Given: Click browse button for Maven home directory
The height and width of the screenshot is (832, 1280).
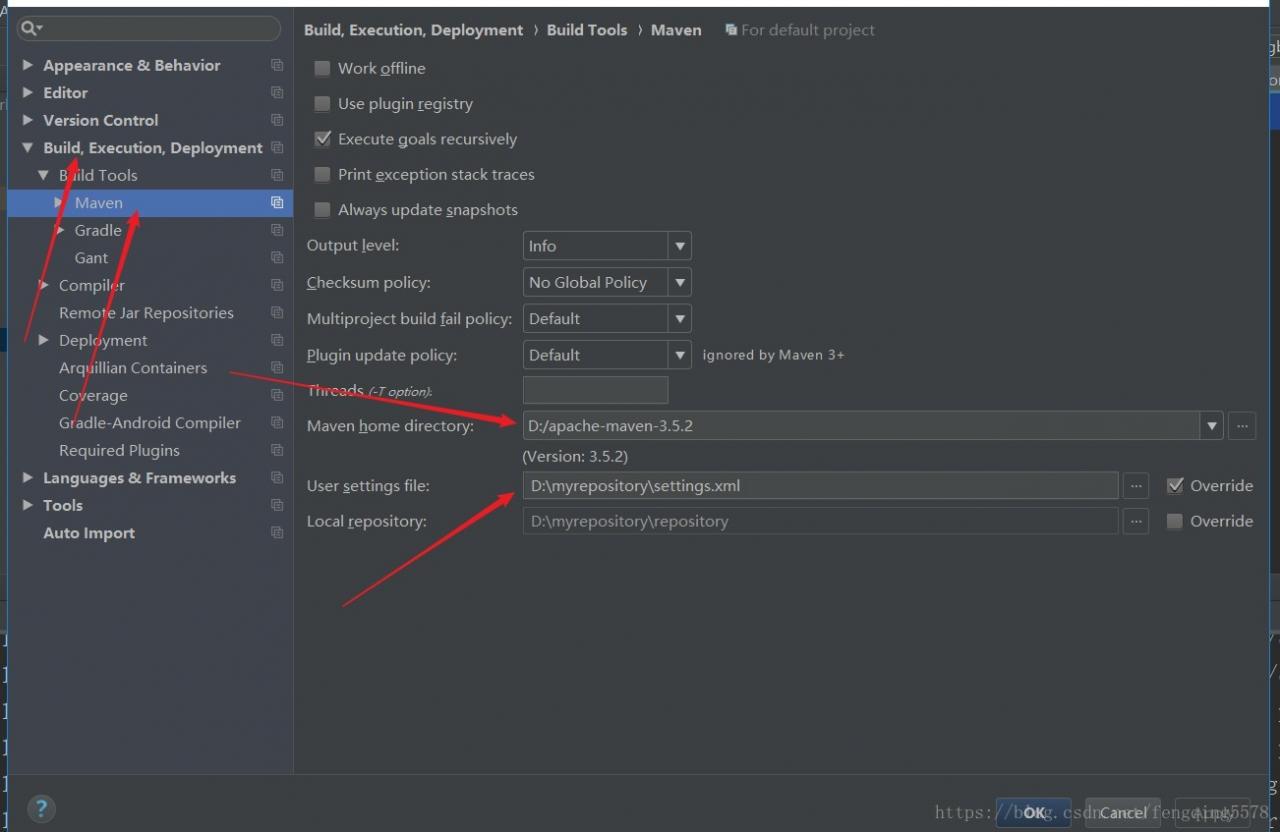Looking at the screenshot, I should pos(1242,426).
